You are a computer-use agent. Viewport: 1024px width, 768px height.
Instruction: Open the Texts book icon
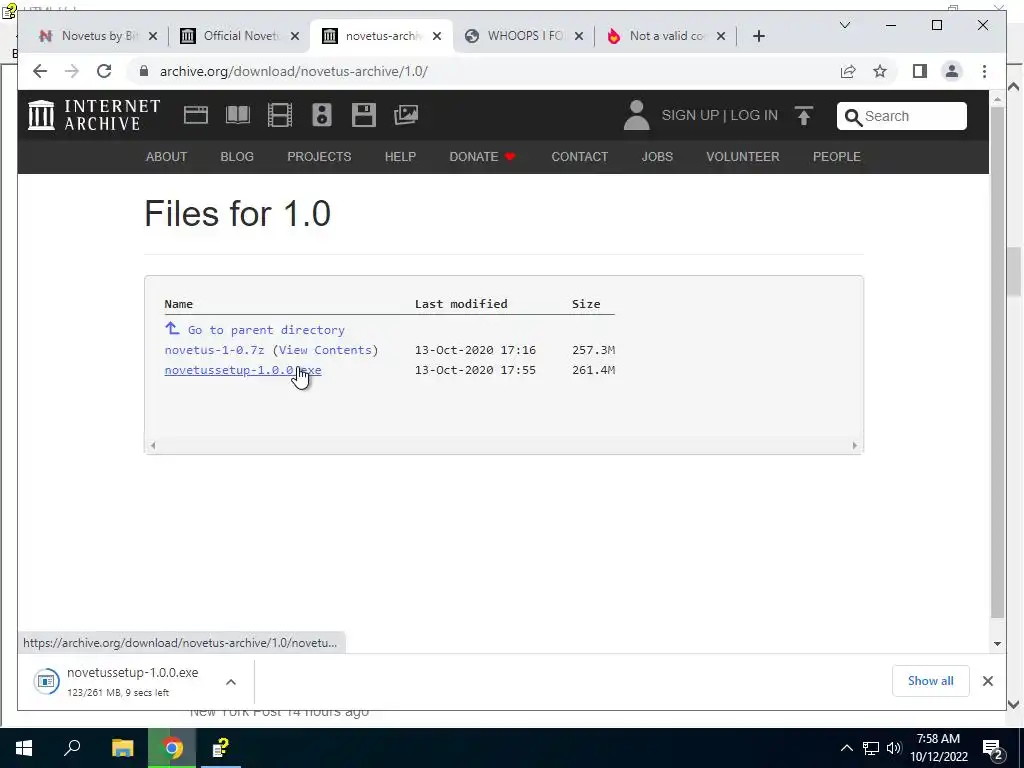point(238,115)
